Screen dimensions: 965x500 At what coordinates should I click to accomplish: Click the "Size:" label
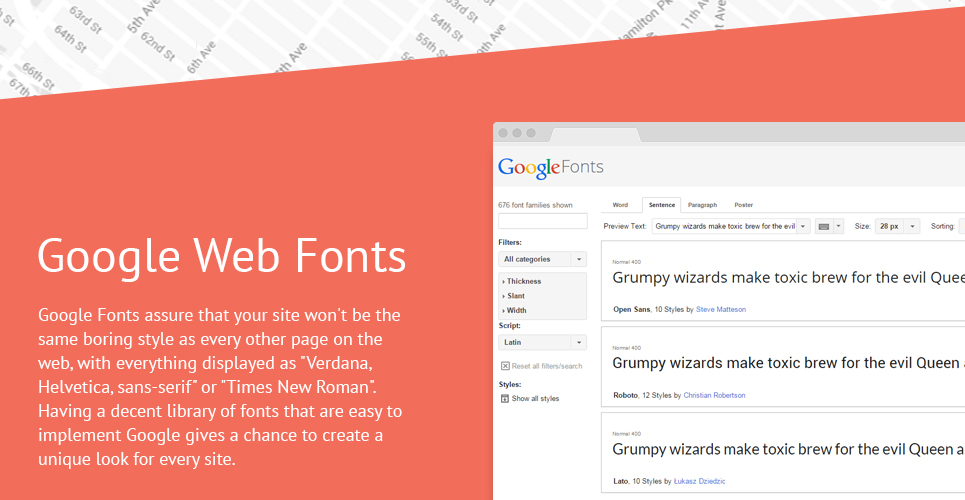point(863,227)
